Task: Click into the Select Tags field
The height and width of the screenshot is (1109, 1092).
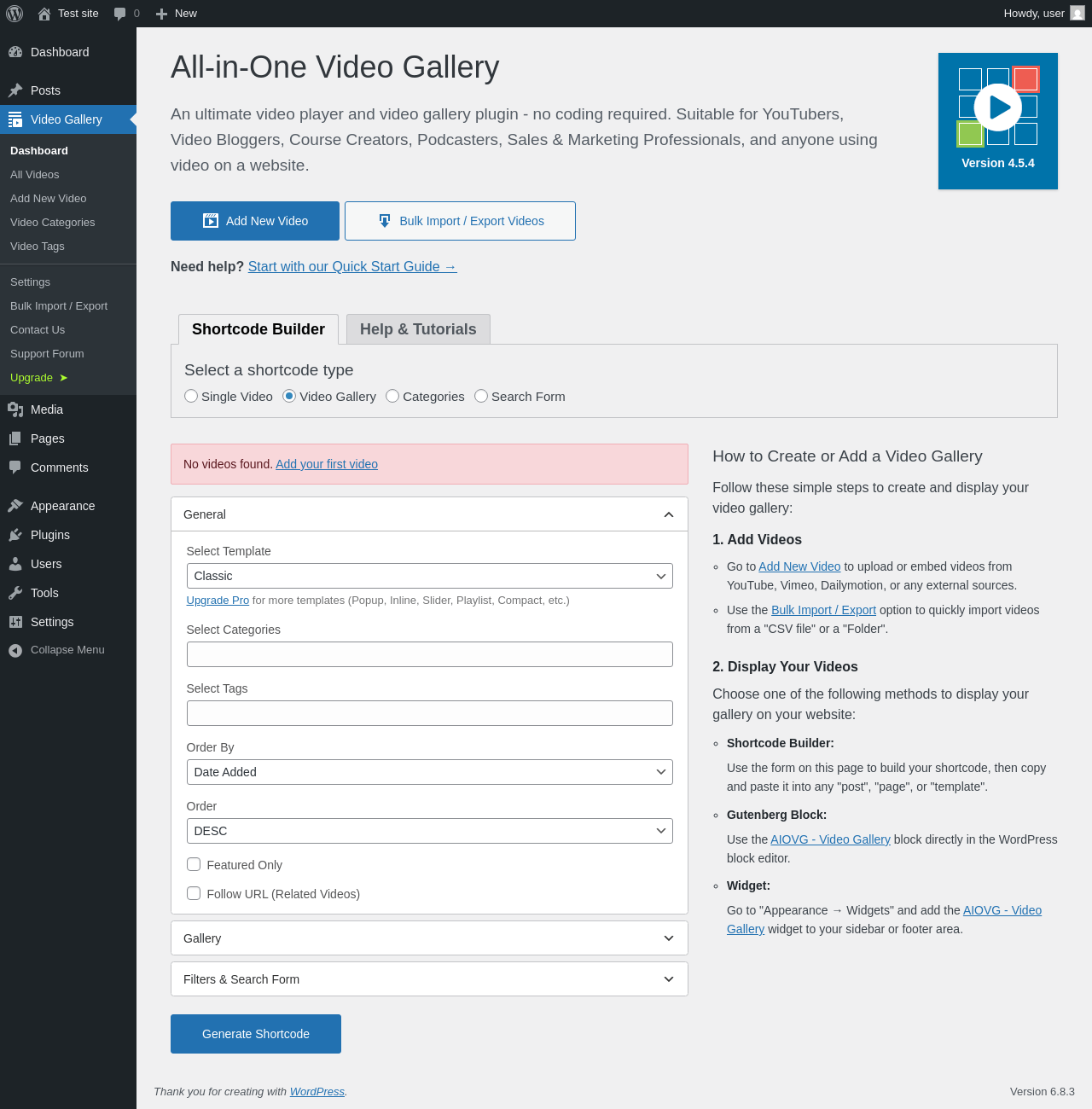Action: pos(430,713)
